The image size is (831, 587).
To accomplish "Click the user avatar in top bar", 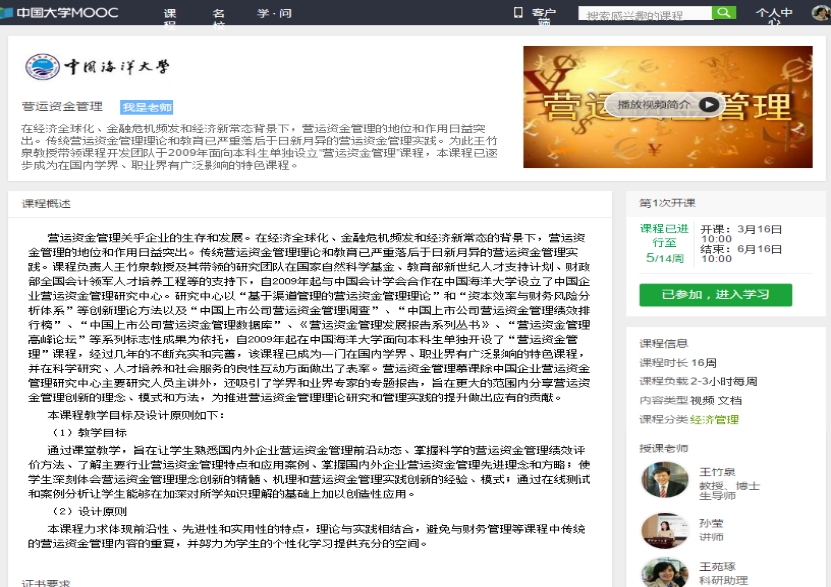I will point(819,13).
